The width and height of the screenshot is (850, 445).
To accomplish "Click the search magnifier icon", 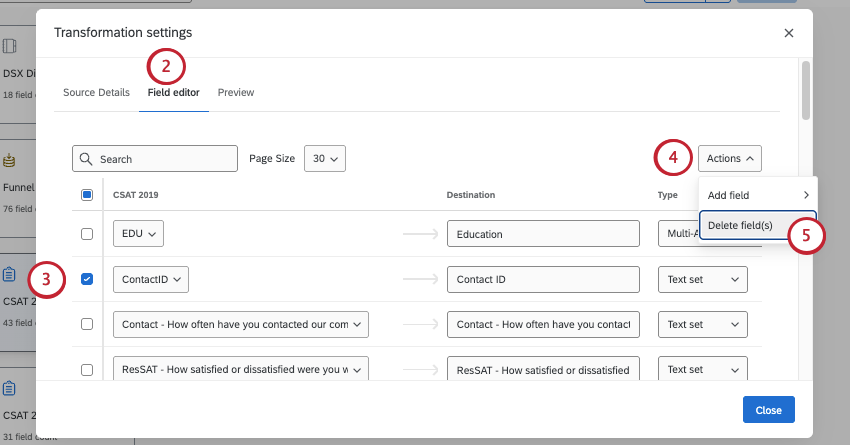I will click(x=86, y=159).
